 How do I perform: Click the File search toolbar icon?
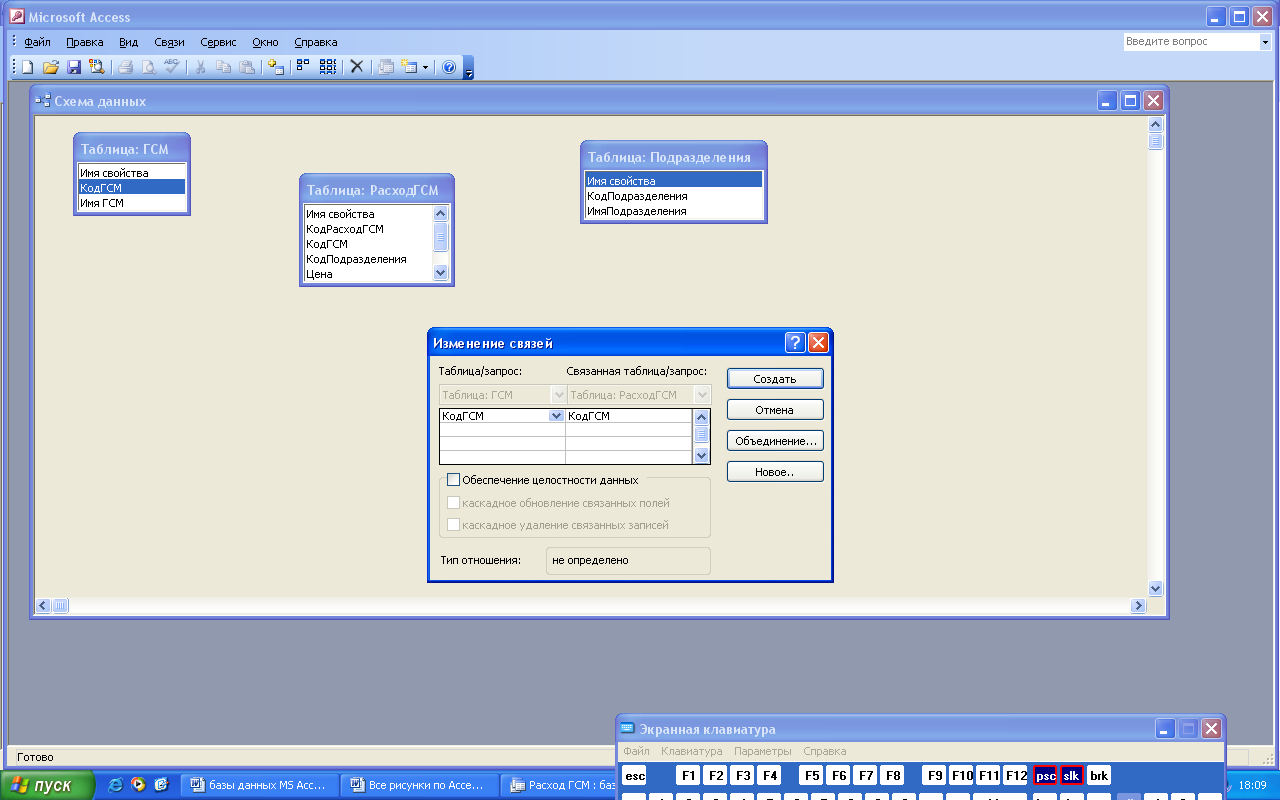tap(97, 67)
